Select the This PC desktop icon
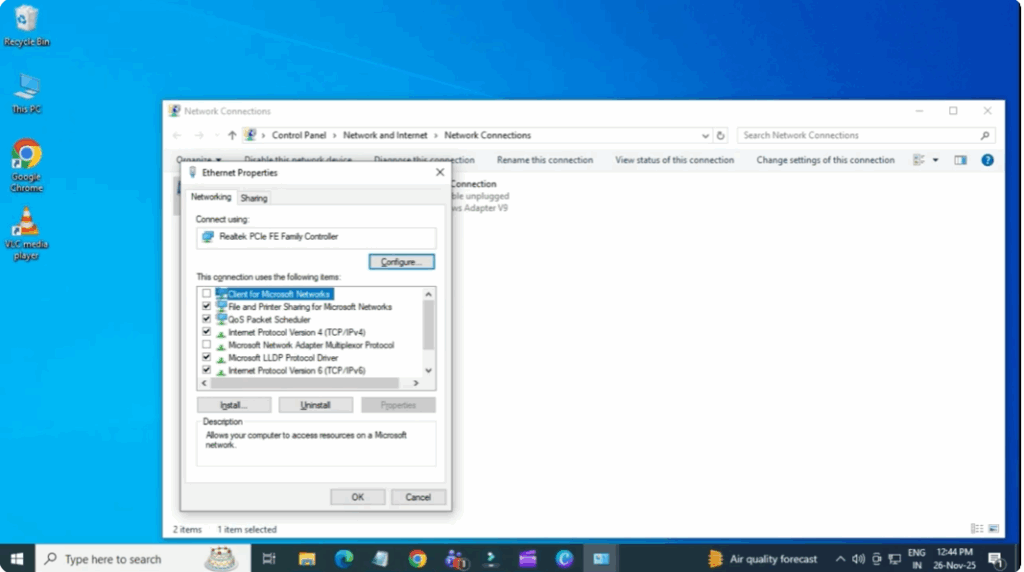The height and width of the screenshot is (572, 1024). 26,93
